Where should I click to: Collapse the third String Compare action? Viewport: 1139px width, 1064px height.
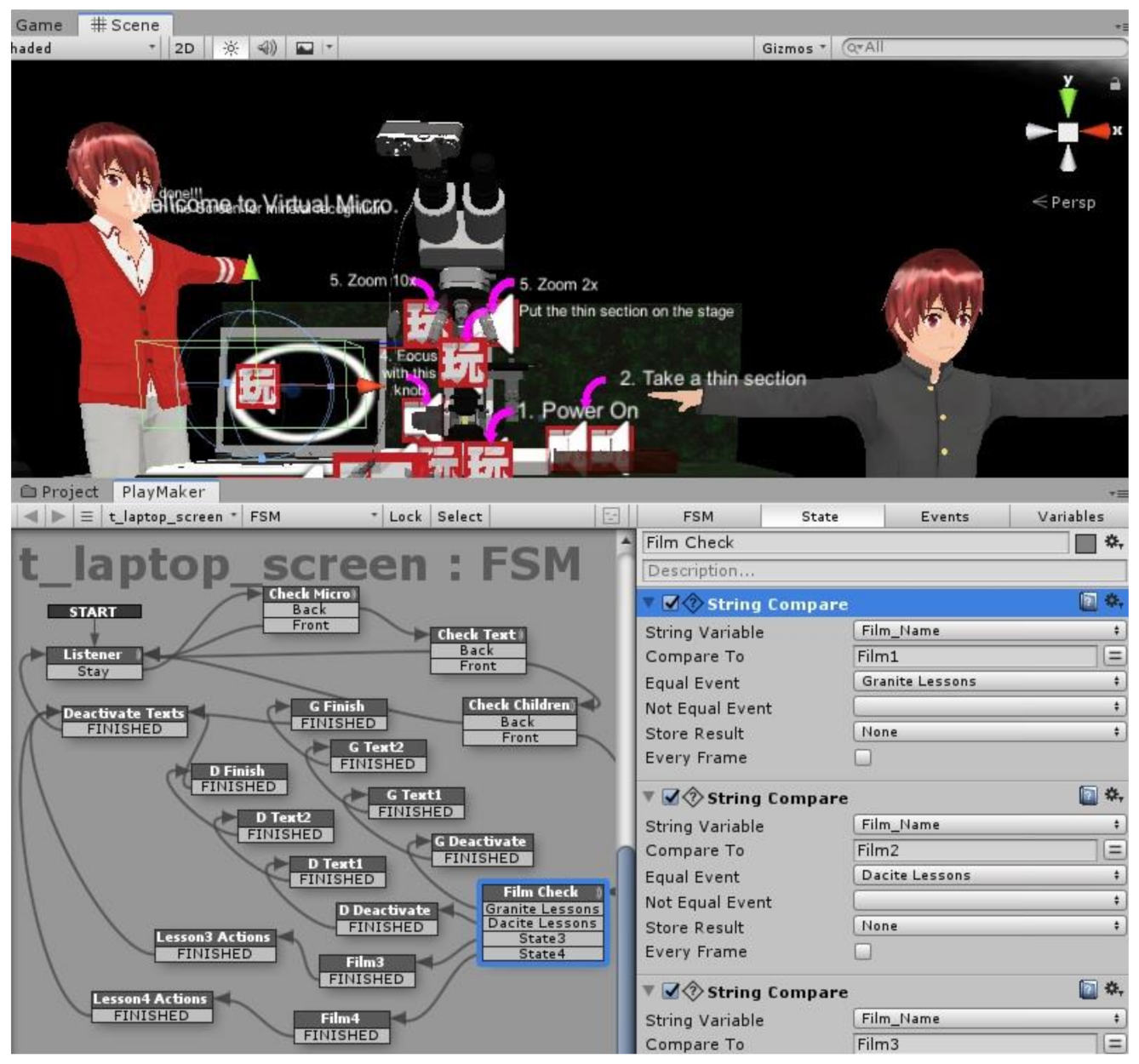pos(649,991)
